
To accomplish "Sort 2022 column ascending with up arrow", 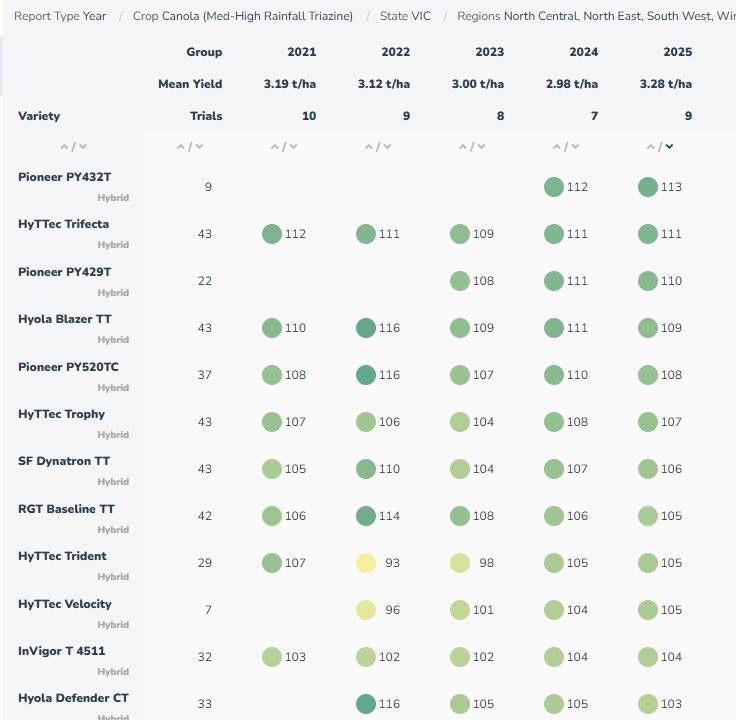I will click(368, 147).
